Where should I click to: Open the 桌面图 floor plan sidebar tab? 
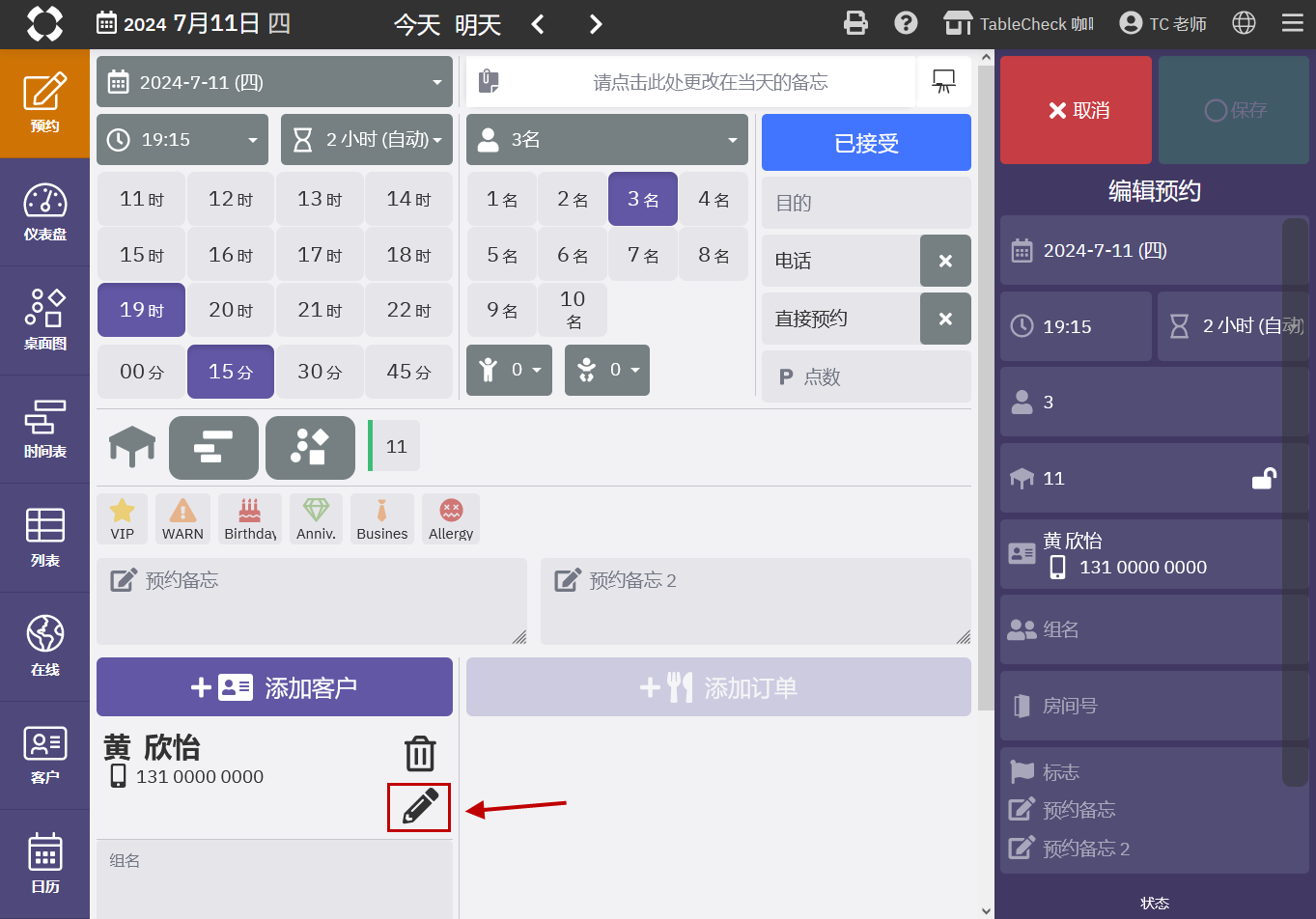point(44,320)
